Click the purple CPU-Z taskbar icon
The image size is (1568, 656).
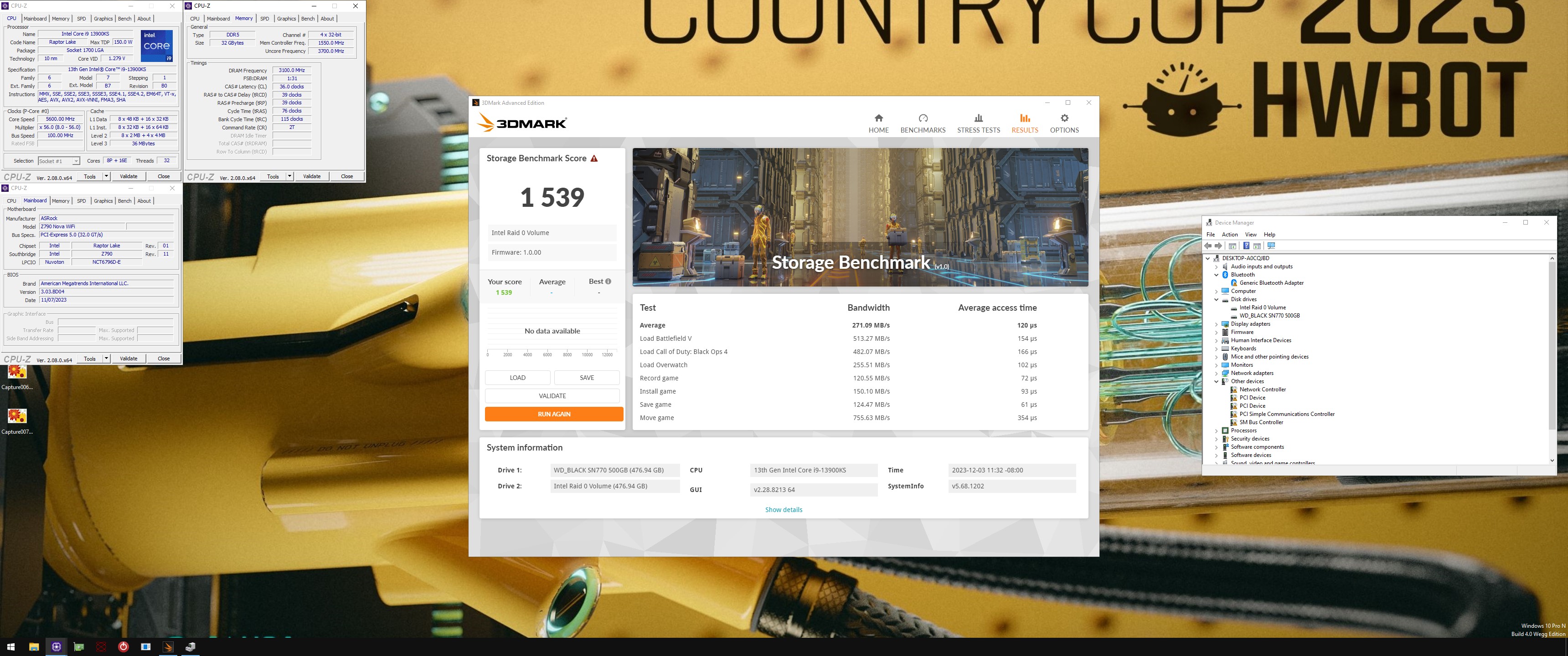tap(56, 647)
